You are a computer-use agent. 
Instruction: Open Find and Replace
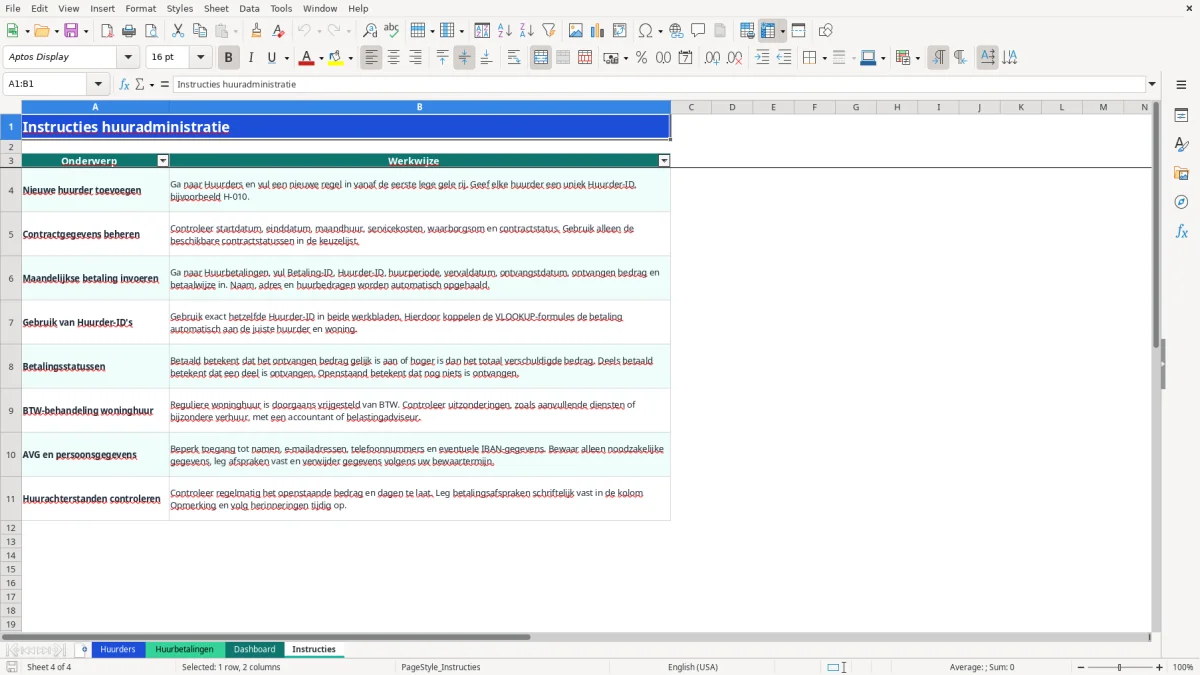[x=370, y=31]
